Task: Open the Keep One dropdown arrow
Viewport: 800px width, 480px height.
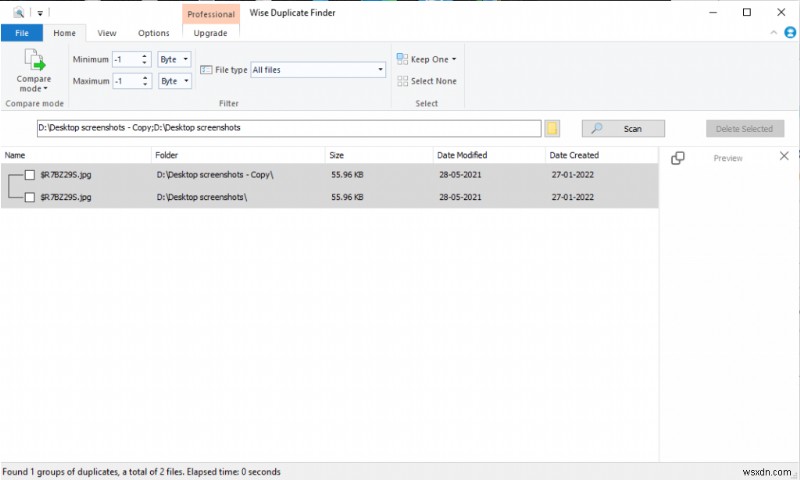Action: [454, 59]
